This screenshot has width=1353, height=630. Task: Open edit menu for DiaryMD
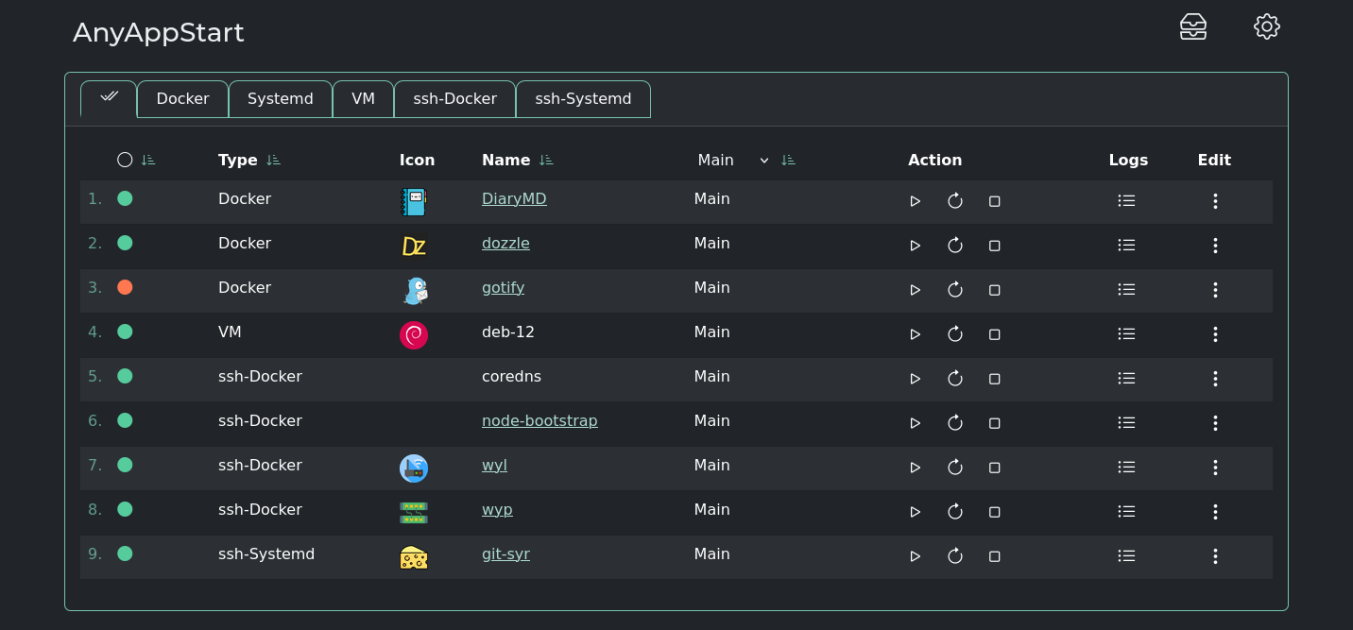coord(1215,201)
